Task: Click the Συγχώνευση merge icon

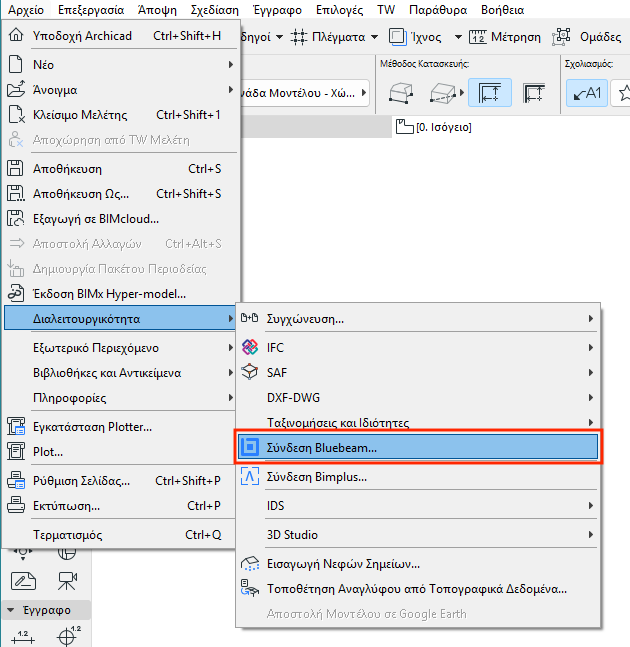Action: pyautogui.click(x=250, y=318)
